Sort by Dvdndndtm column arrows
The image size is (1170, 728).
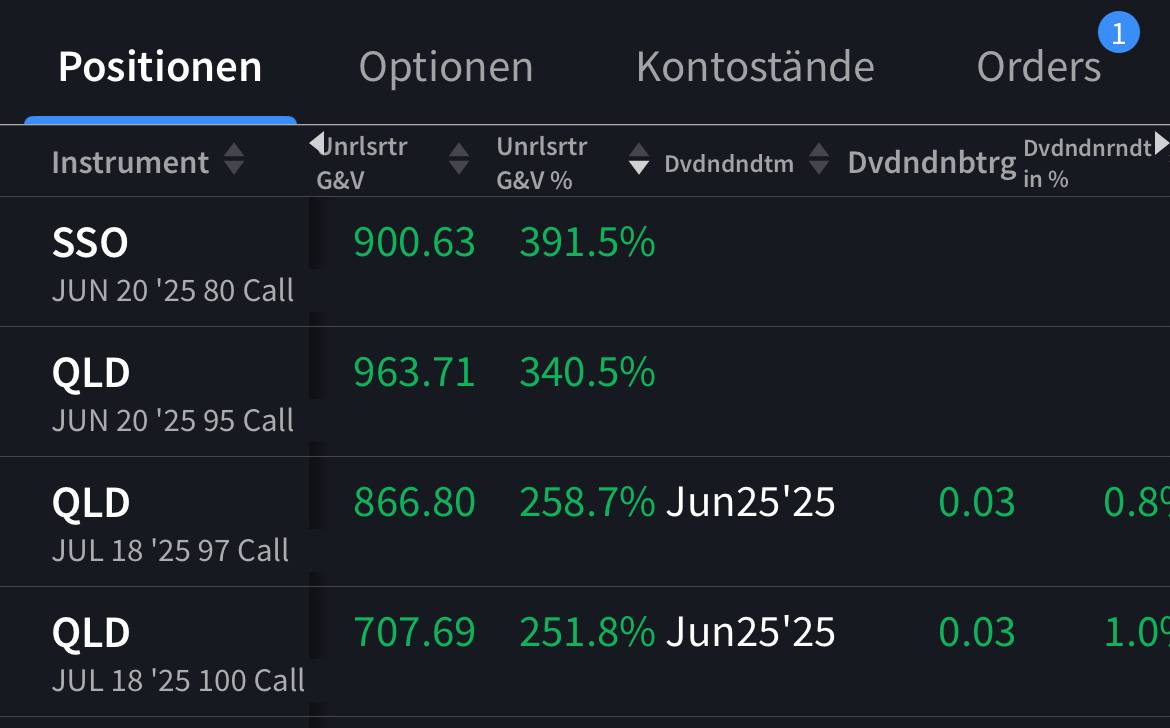pyautogui.click(x=819, y=159)
